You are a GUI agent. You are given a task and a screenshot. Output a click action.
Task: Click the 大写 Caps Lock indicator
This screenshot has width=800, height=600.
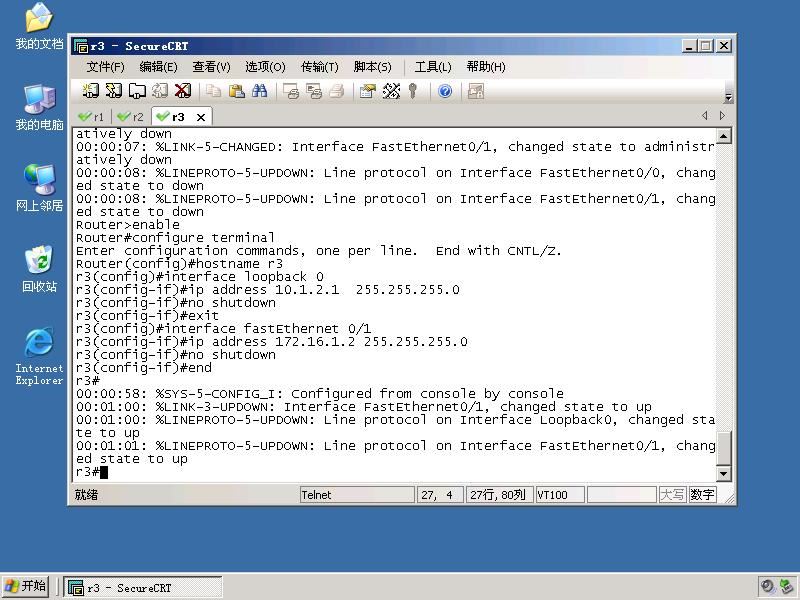coord(672,495)
